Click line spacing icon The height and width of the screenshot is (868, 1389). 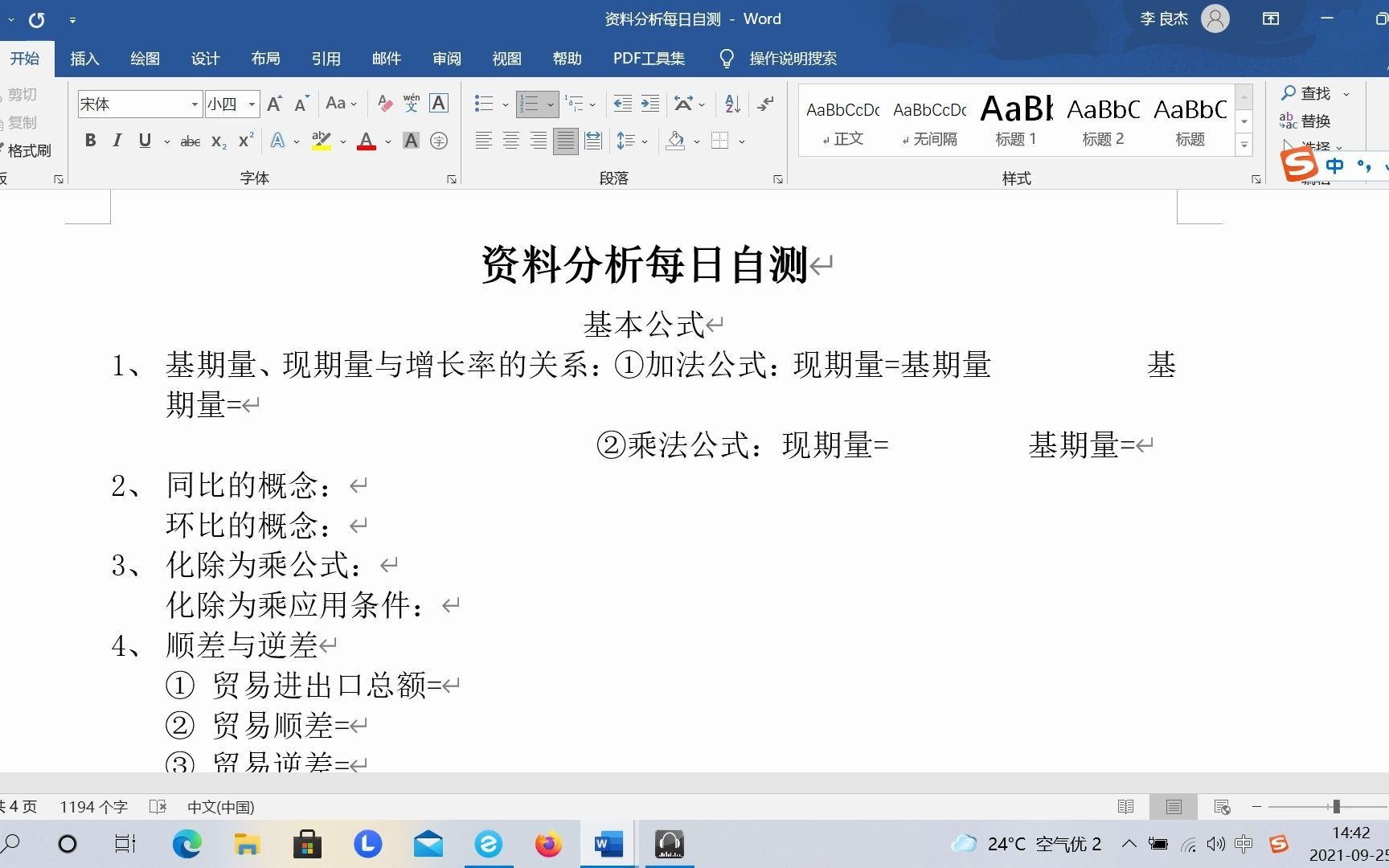(626, 141)
